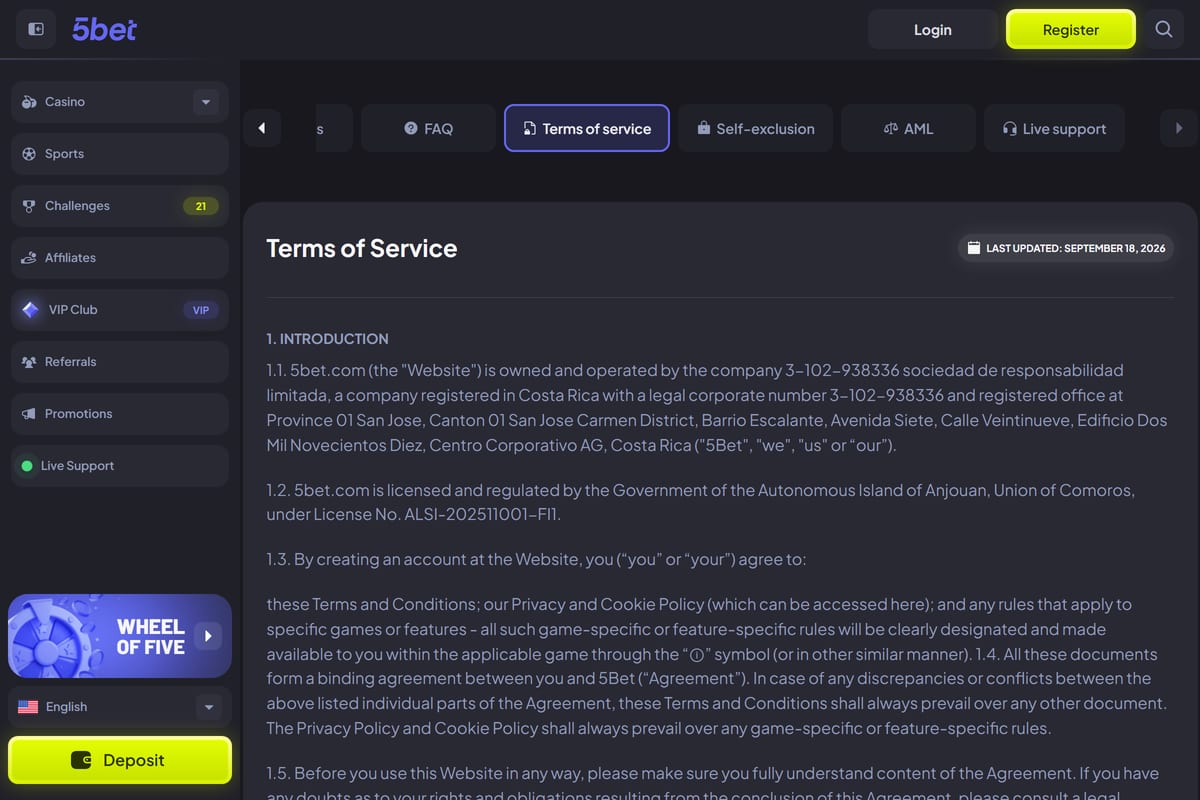Click the Login button
The height and width of the screenshot is (800, 1200).
click(933, 30)
